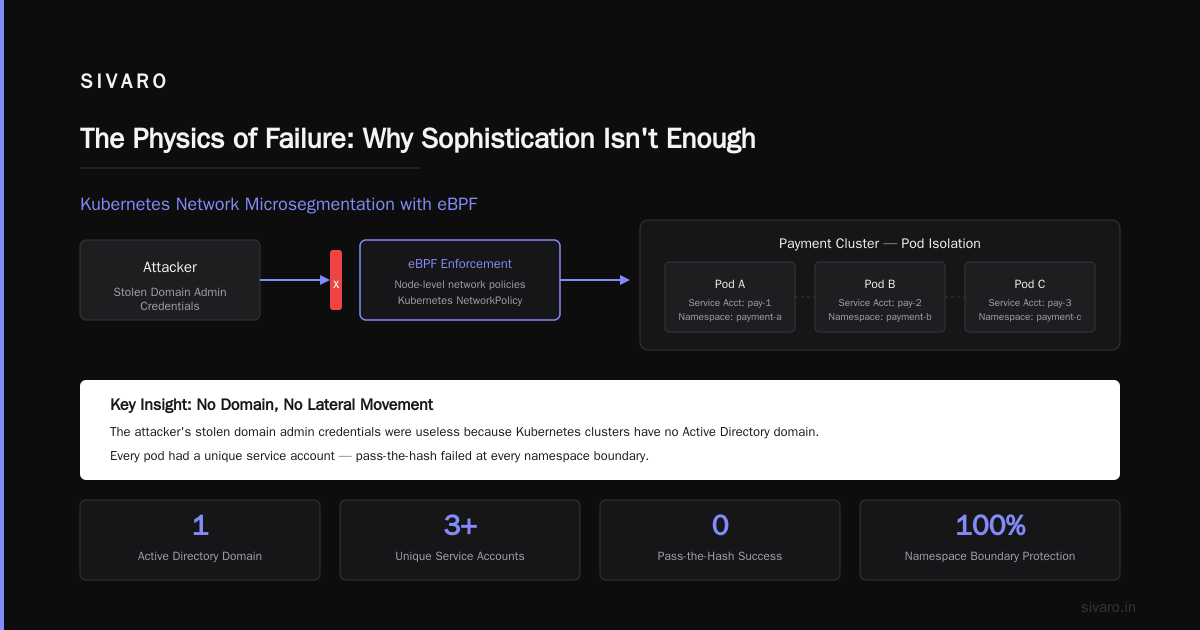
Task: Click the arrow pointing to Payment Cluster
Action: (595, 280)
